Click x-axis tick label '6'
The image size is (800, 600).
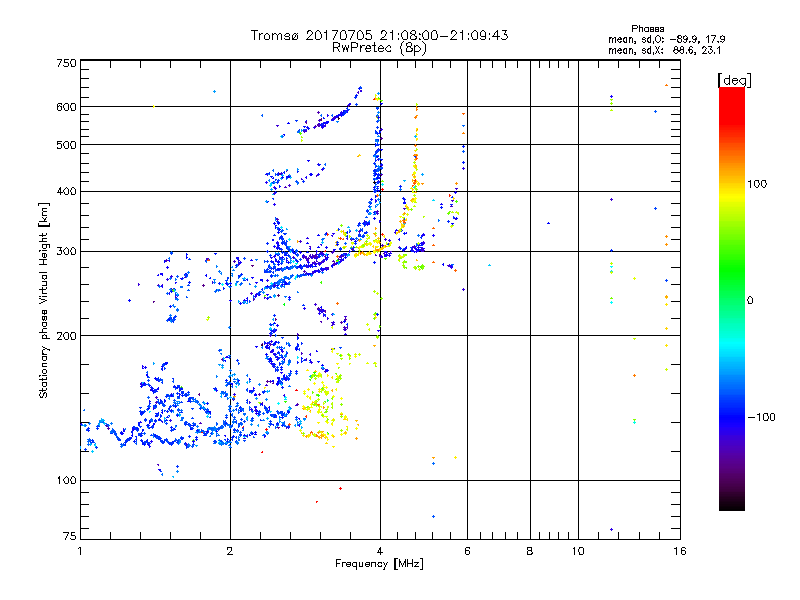coord(467,551)
